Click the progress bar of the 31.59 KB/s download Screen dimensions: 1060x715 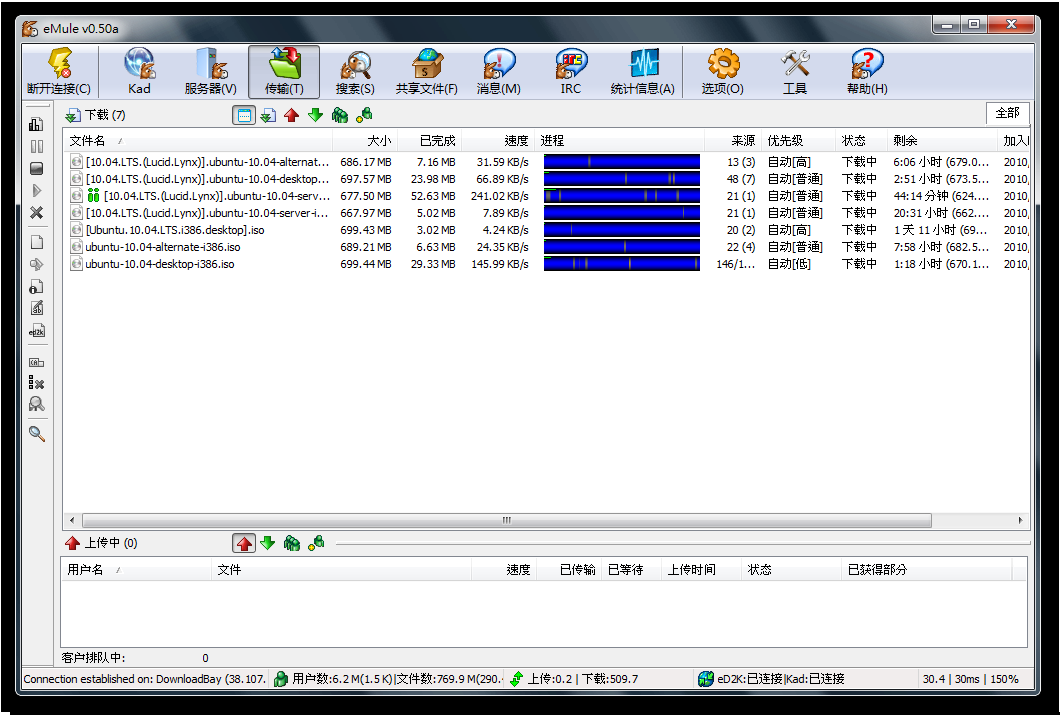[621, 162]
